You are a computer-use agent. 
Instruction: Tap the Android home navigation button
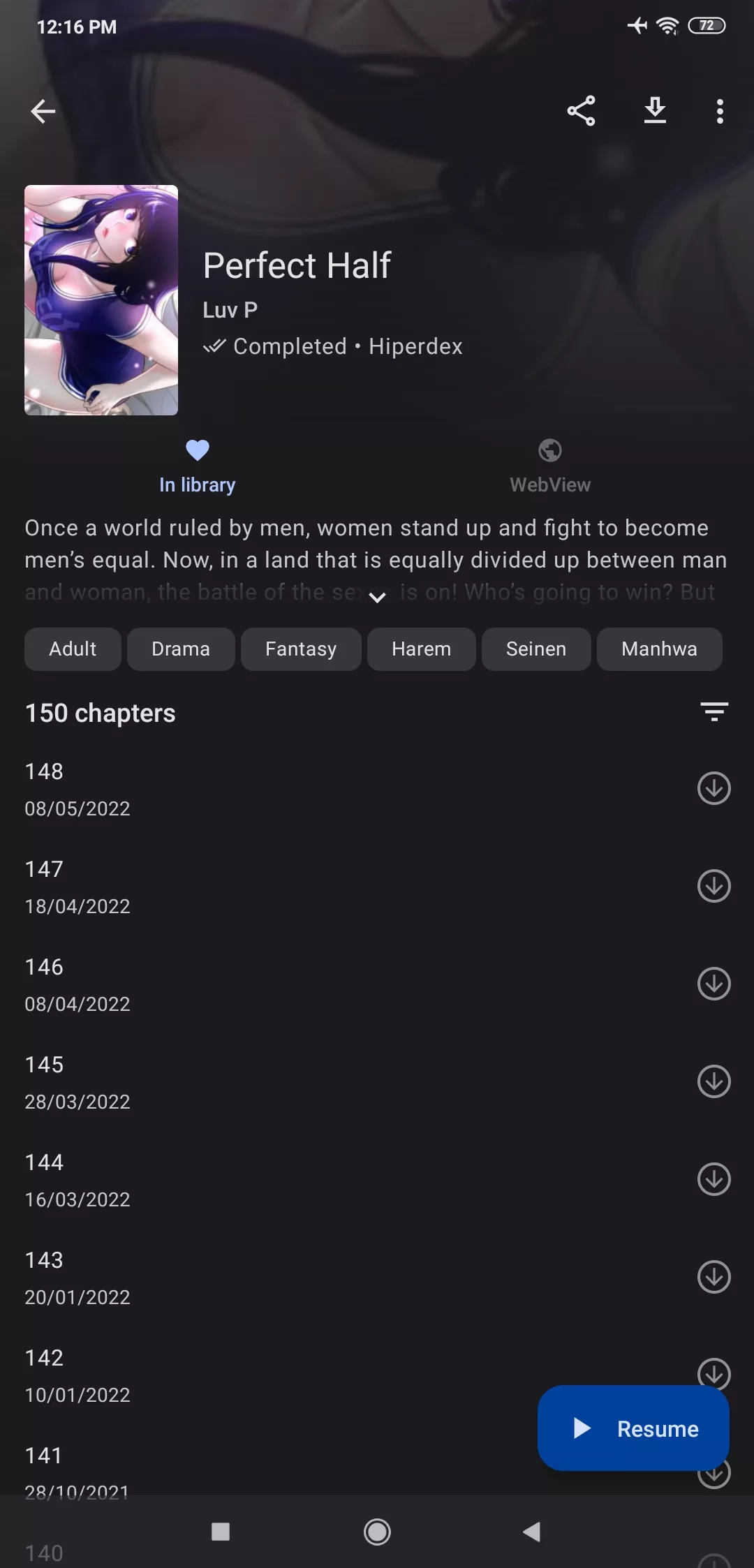(377, 1532)
